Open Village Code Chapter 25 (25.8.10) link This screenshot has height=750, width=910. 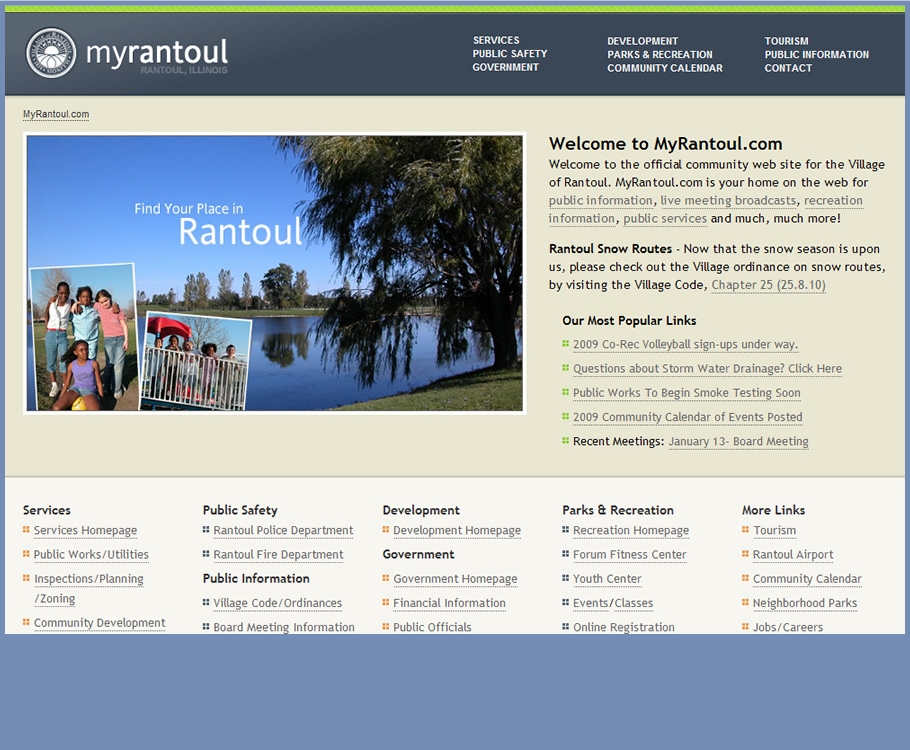(x=768, y=285)
